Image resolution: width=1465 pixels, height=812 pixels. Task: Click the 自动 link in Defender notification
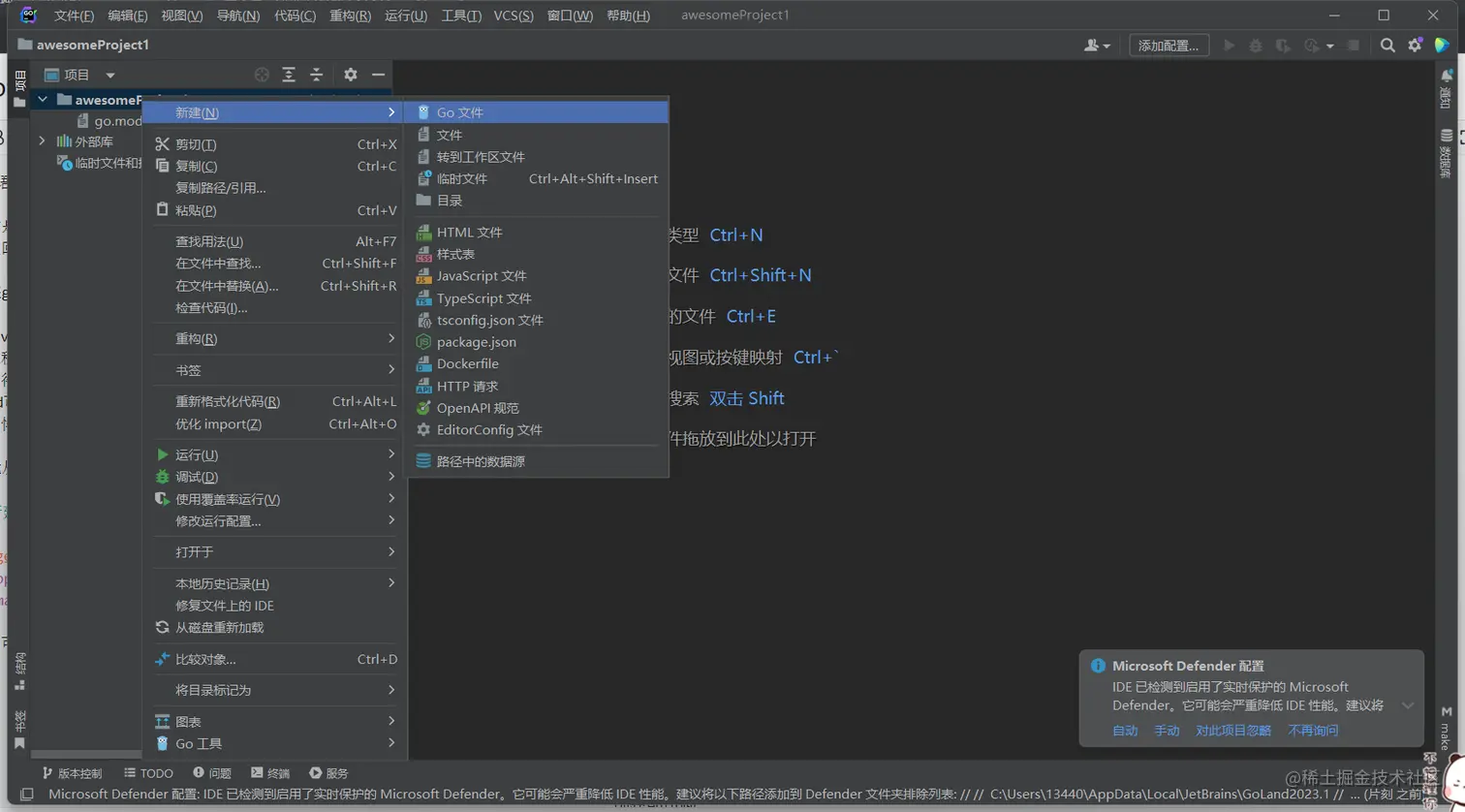(1125, 731)
